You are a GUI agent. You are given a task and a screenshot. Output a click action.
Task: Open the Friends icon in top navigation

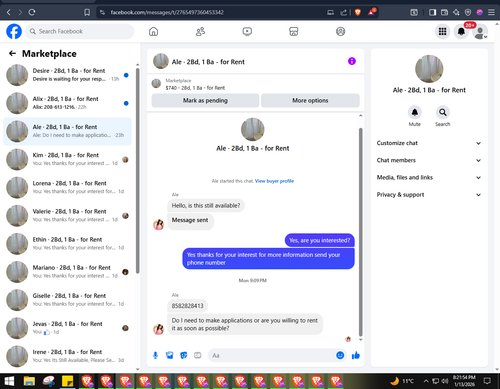tap(200, 31)
